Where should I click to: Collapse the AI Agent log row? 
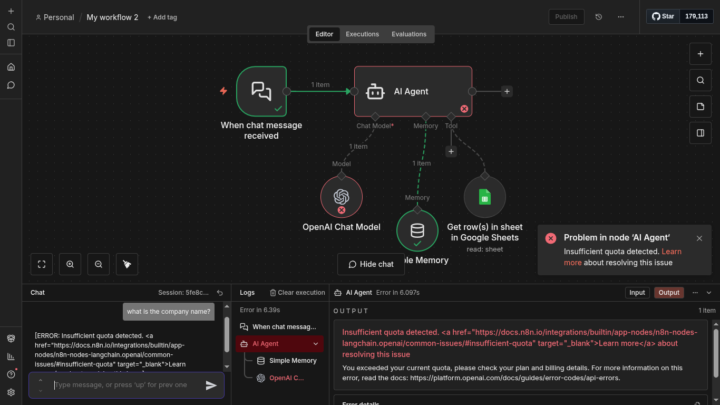[x=315, y=344]
